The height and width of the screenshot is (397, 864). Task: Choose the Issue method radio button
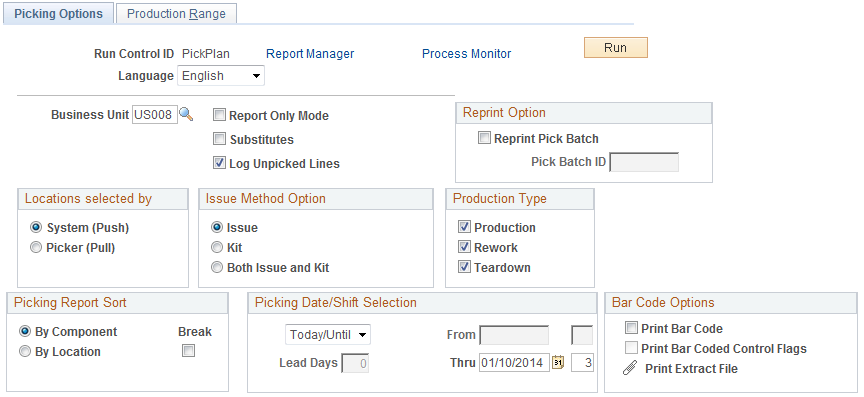pyautogui.click(x=217, y=227)
